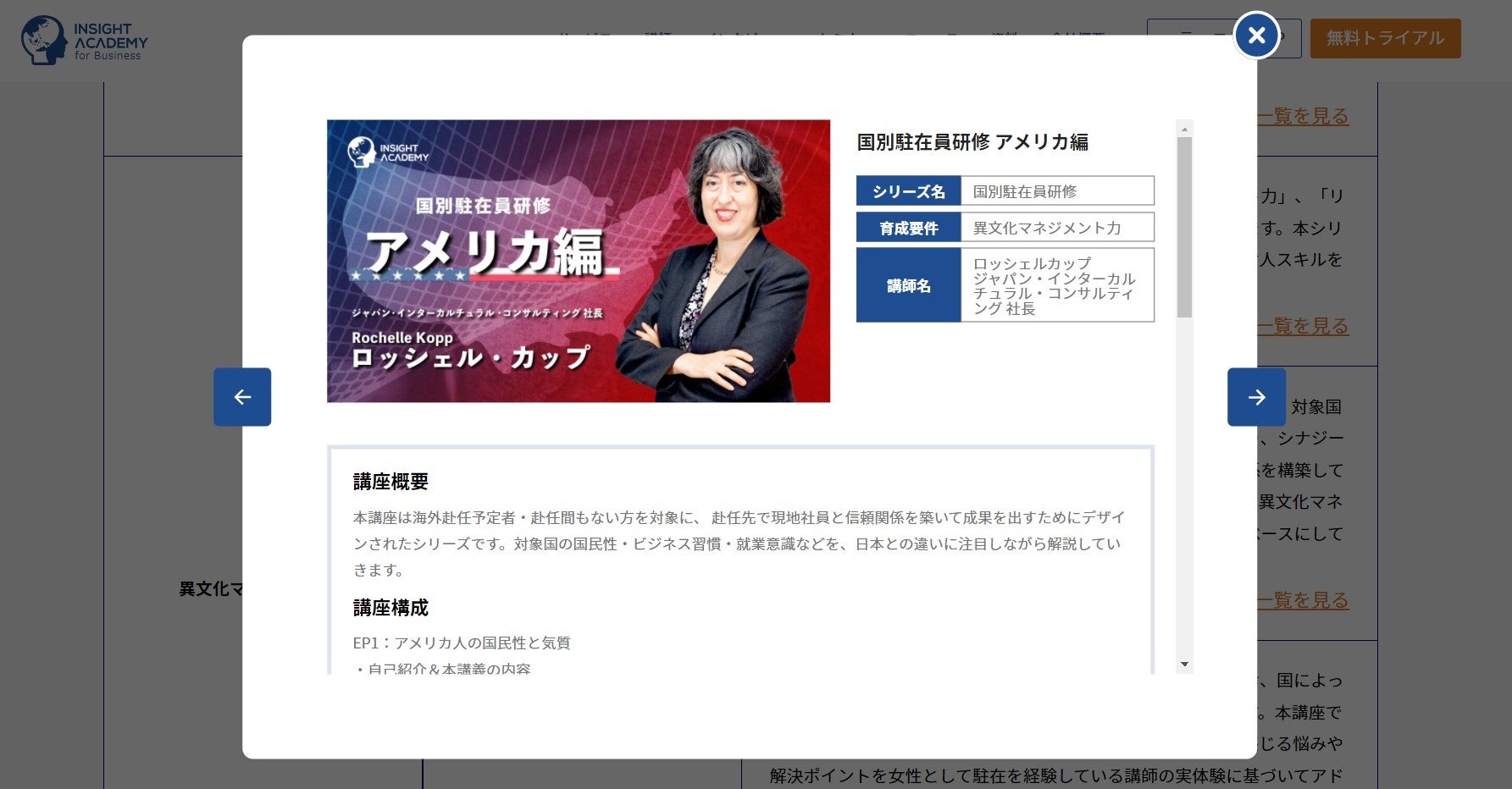The image size is (1512, 789).
Task: Click the course overview paragraph starting 本講座は海外赴任予定者
Action: point(739,543)
